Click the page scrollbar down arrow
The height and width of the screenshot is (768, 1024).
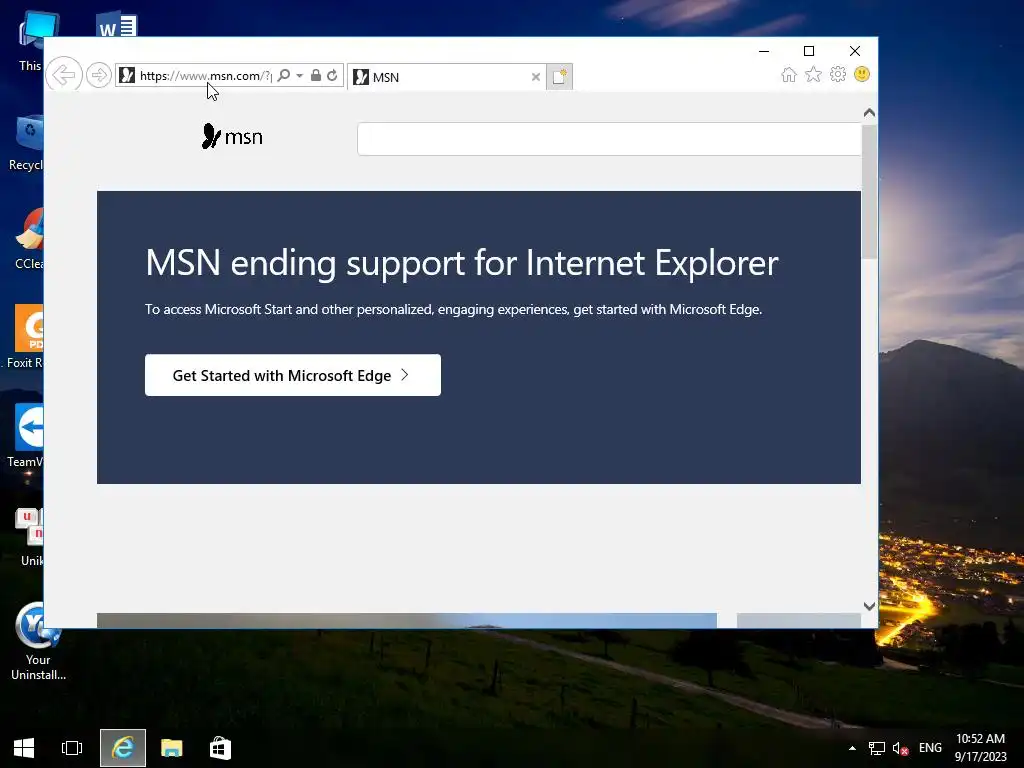(x=869, y=606)
